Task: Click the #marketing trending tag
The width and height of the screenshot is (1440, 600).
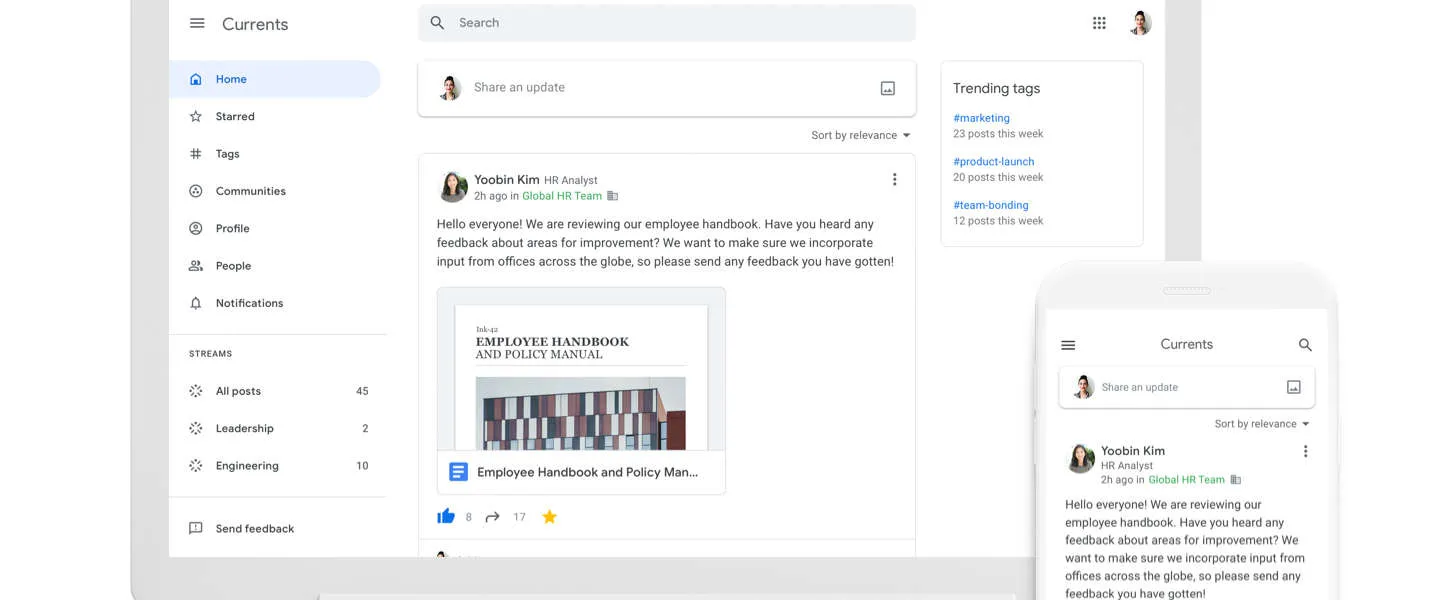Action: point(981,118)
